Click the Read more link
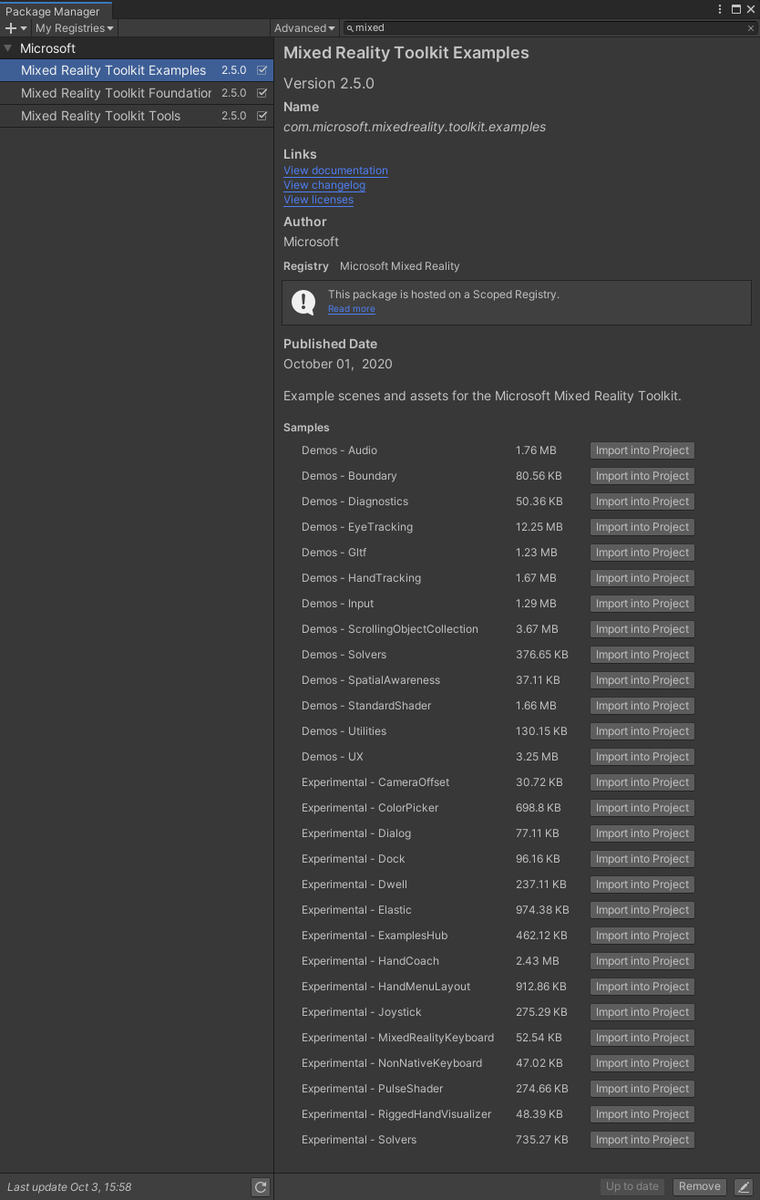This screenshot has width=760, height=1200. [x=352, y=309]
